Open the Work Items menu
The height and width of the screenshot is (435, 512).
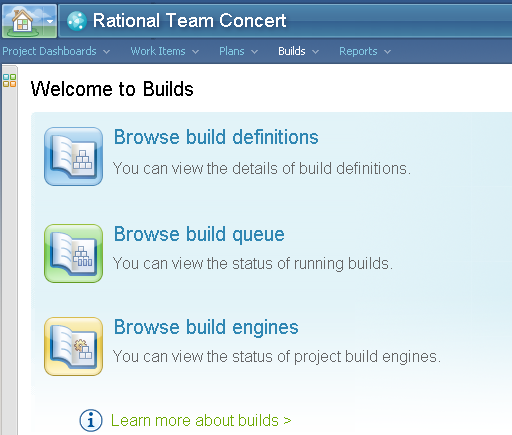click(158, 51)
